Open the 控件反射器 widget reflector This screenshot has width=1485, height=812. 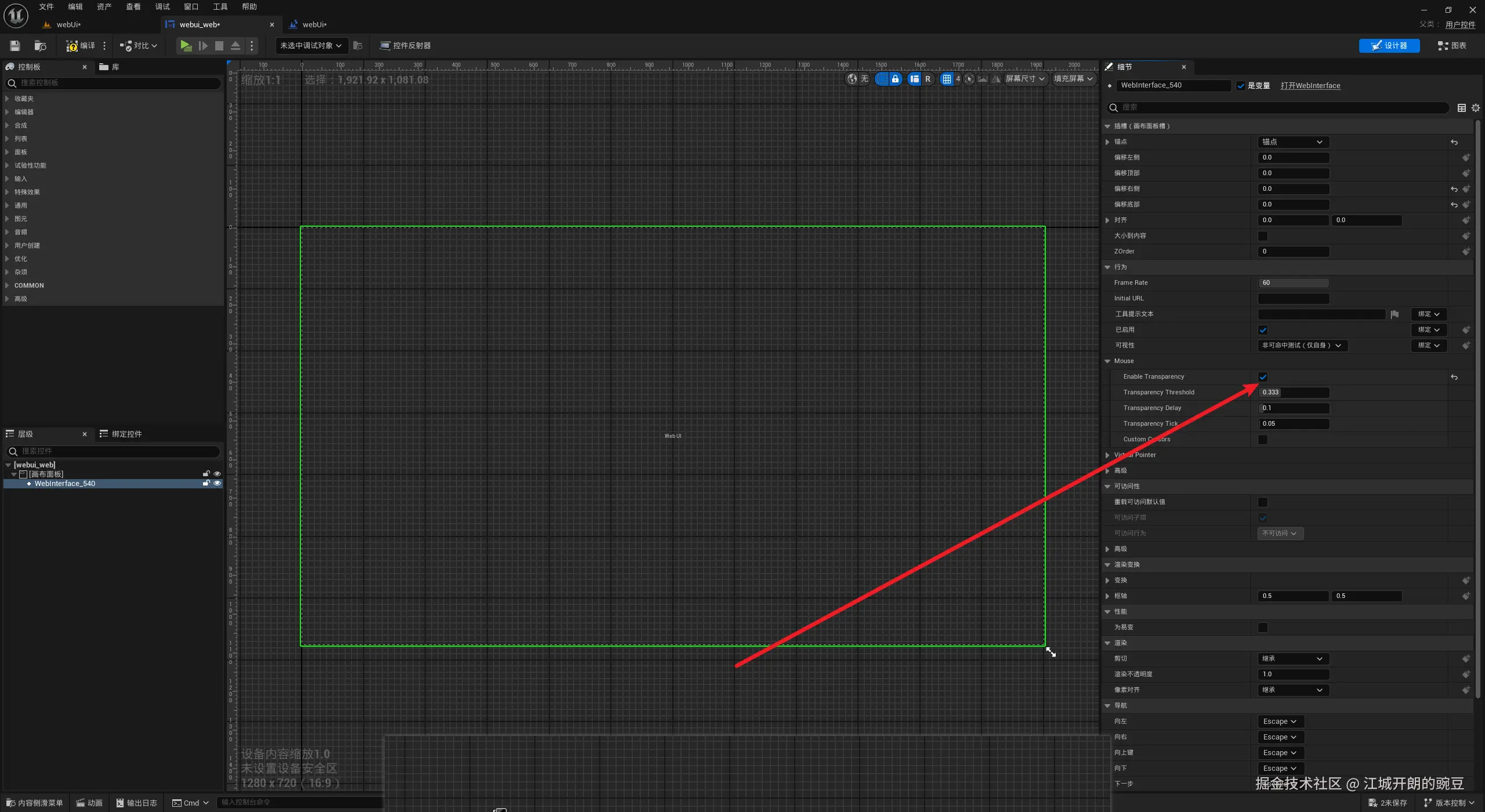coord(405,46)
